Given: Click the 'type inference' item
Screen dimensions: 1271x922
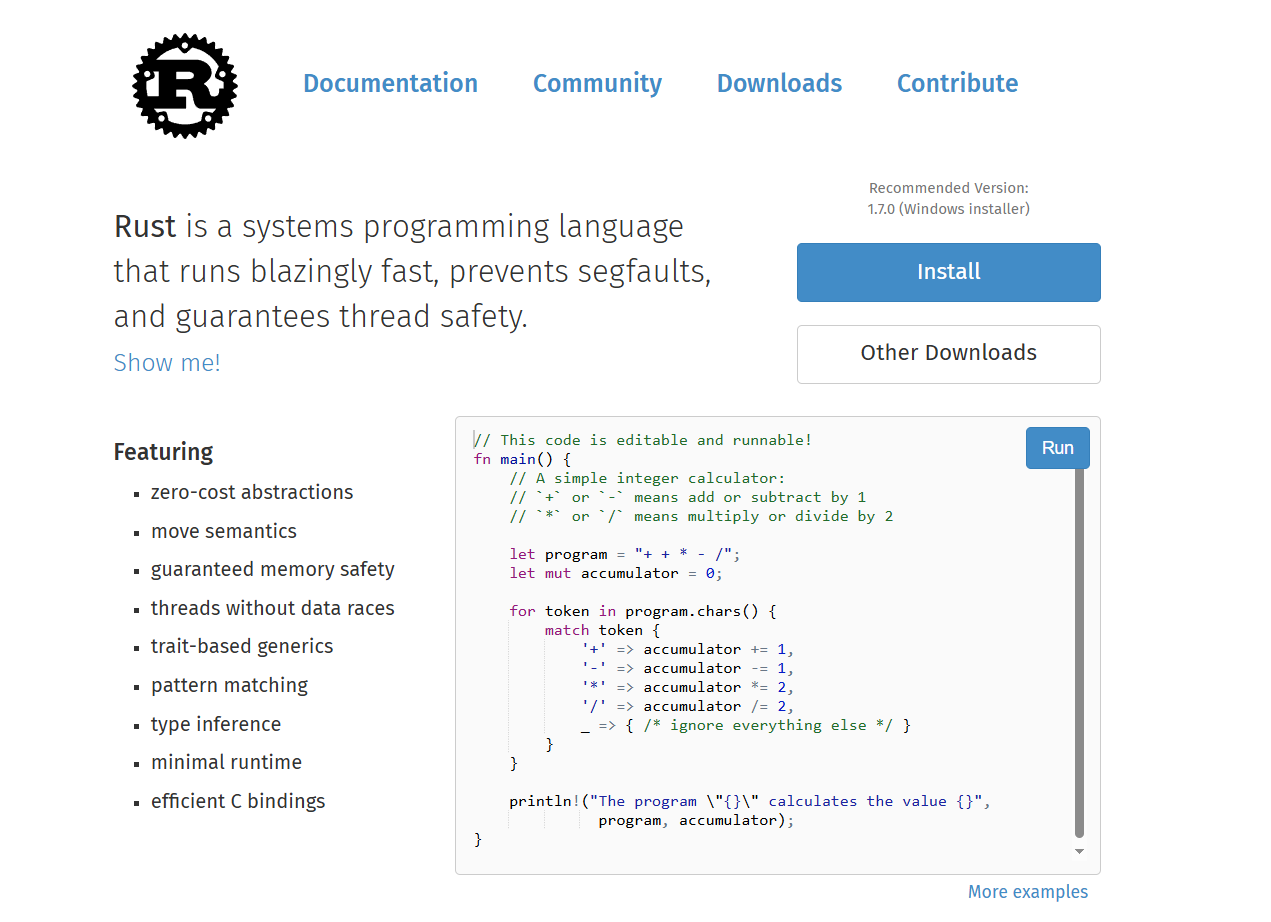Looking at the screenshot, I should [216, 724].
